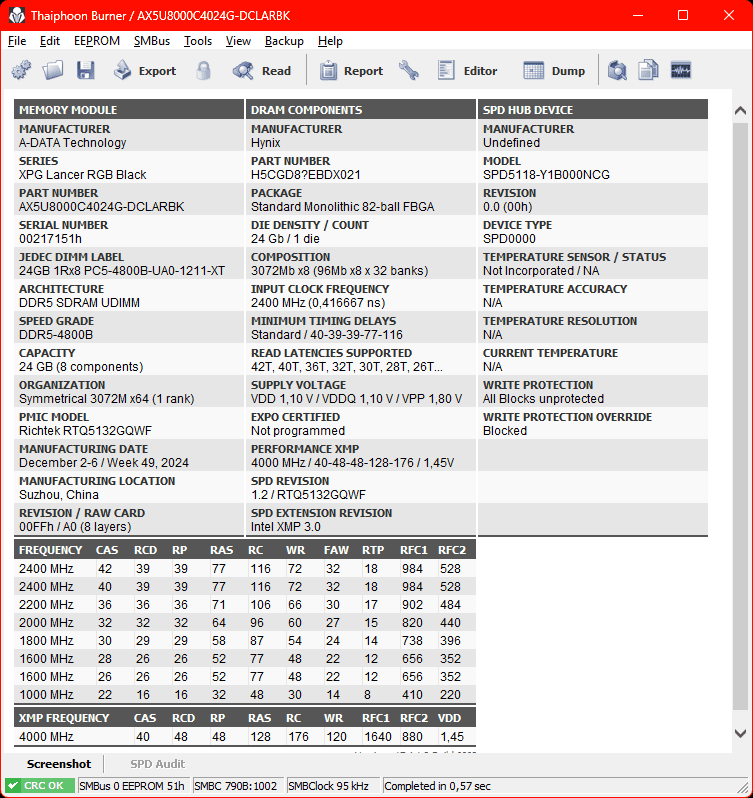
Task: Click the '4000 MHz' XMP frequency row
Action: [x=245, y=736]
